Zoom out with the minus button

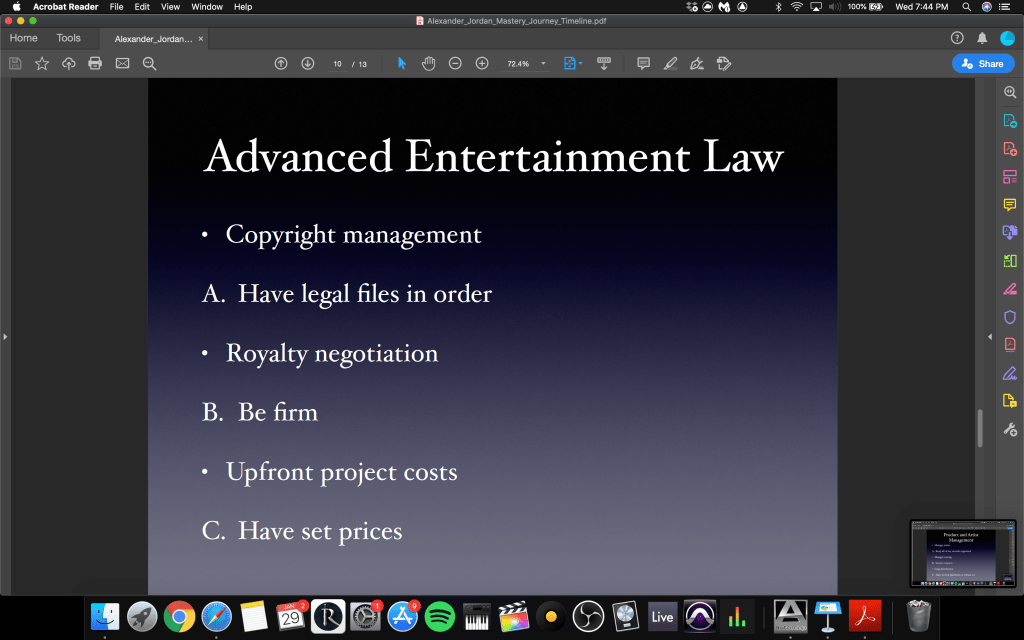coord(455,63)
